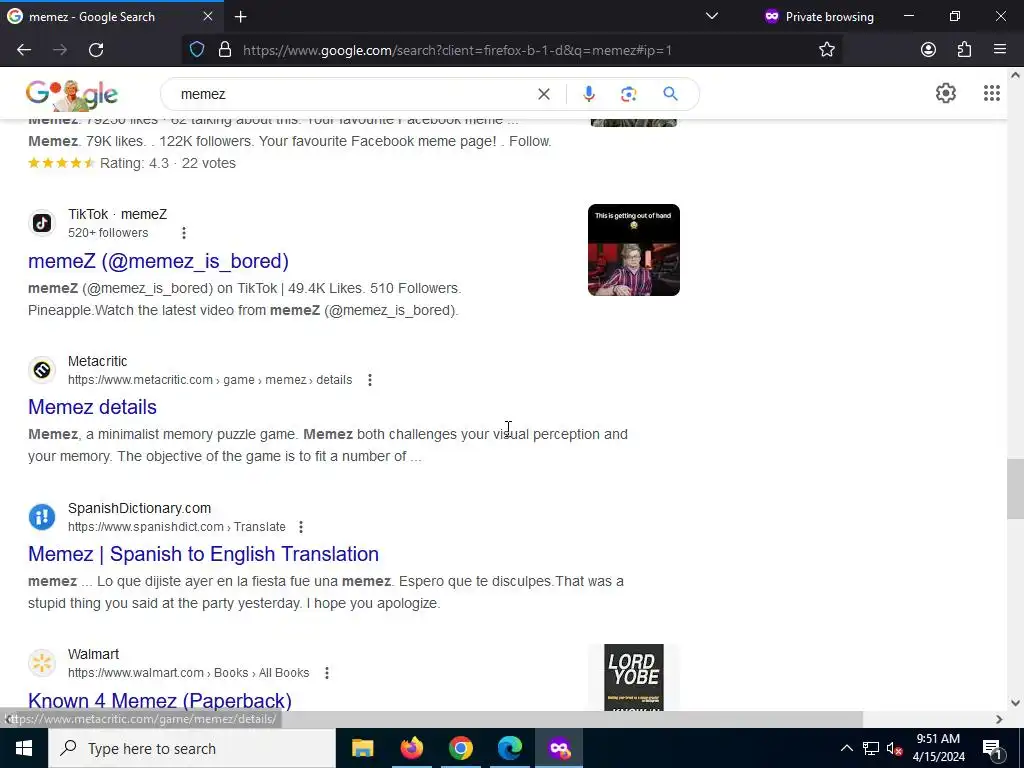Open tracking protection shield icon
1024x768 pixels.
(x=197, y=50)
